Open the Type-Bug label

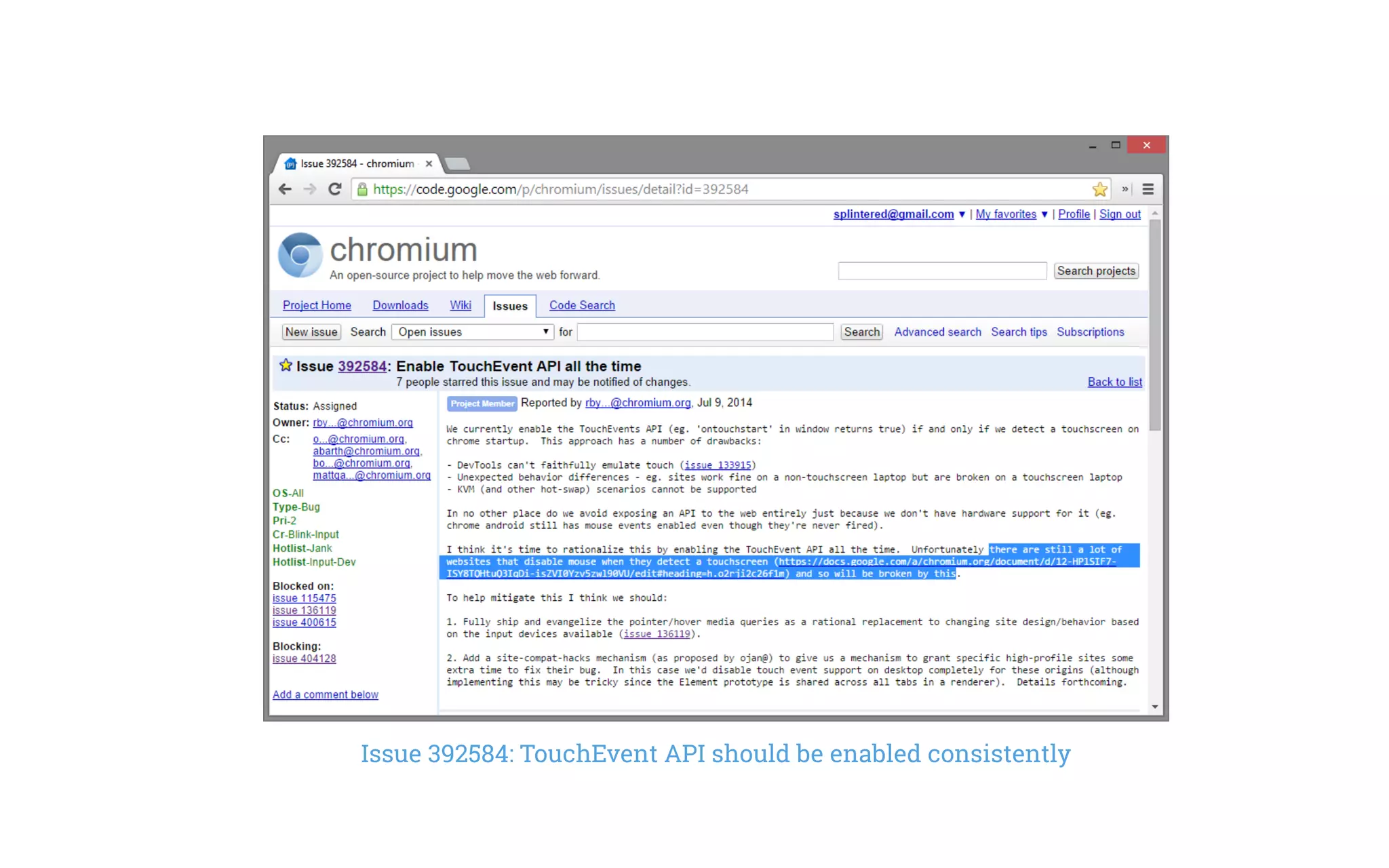click(296, 507)
